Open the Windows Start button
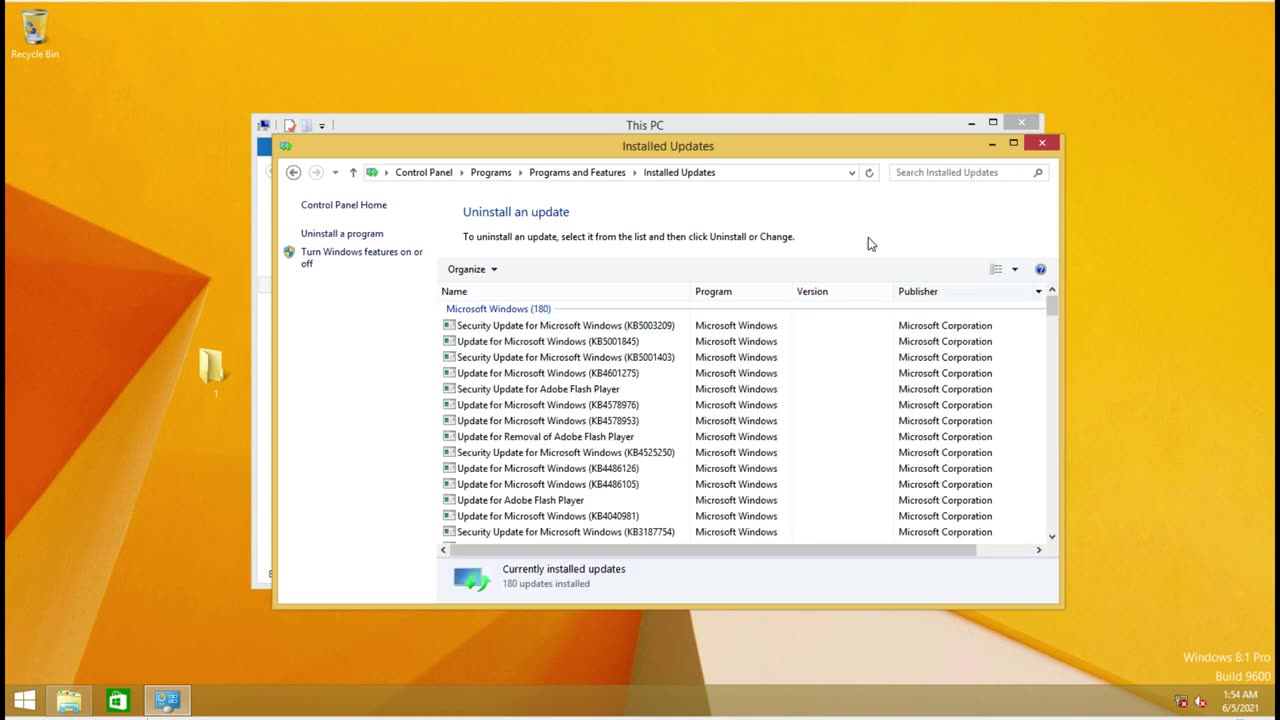 [x=25, y=700]
